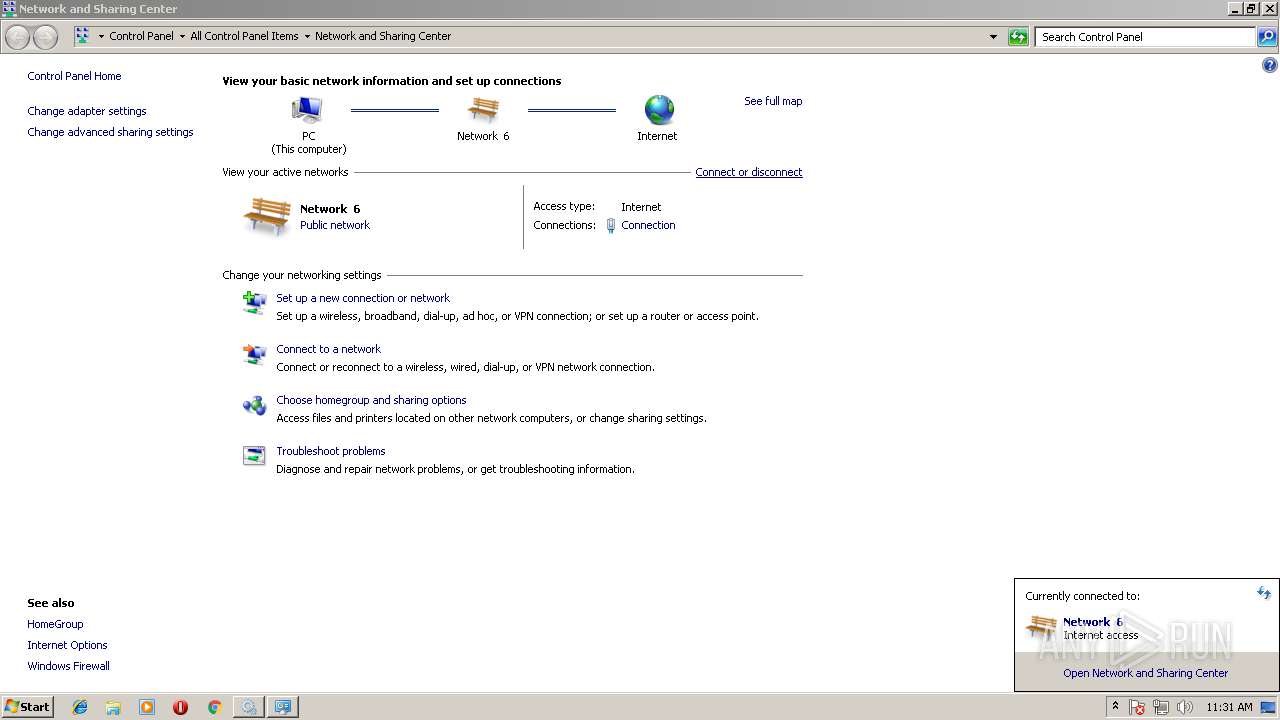Expand the root breadcrumb arrow before Control Panel
Screen dimensions: 1280x720
pyautogui.click(x=101, y=36)
